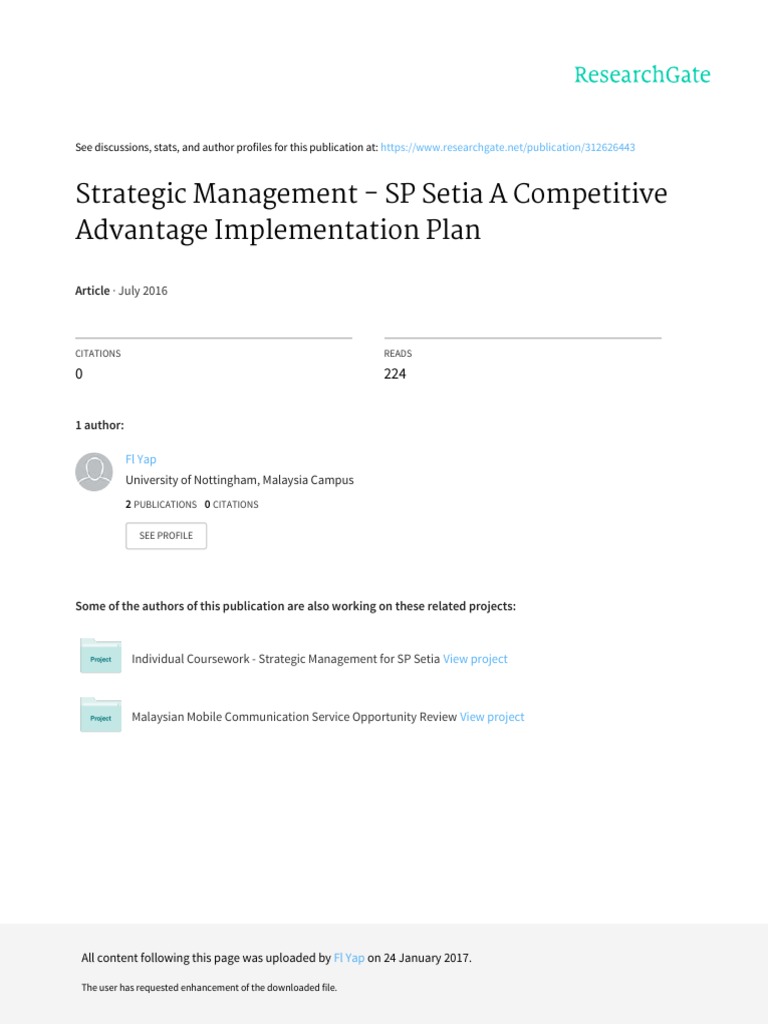Click the author avatar placeholder icon
Viewport: 768px width, 1024px height.
click(94, 472)
